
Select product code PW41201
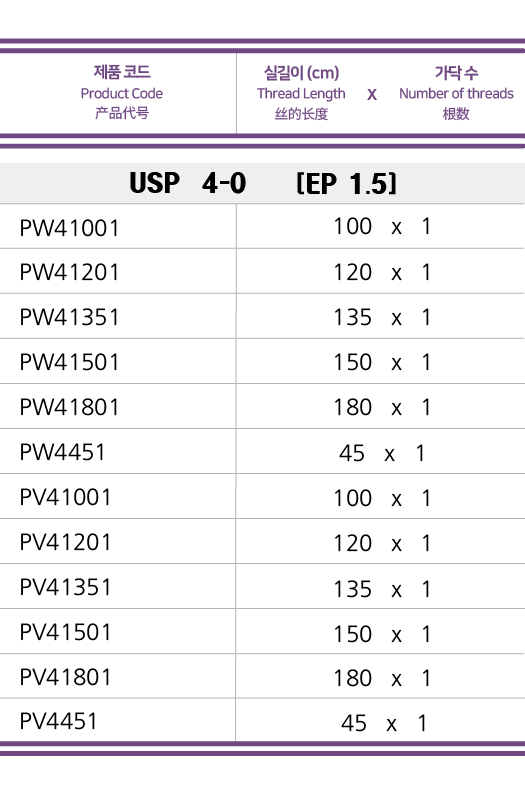69,272
